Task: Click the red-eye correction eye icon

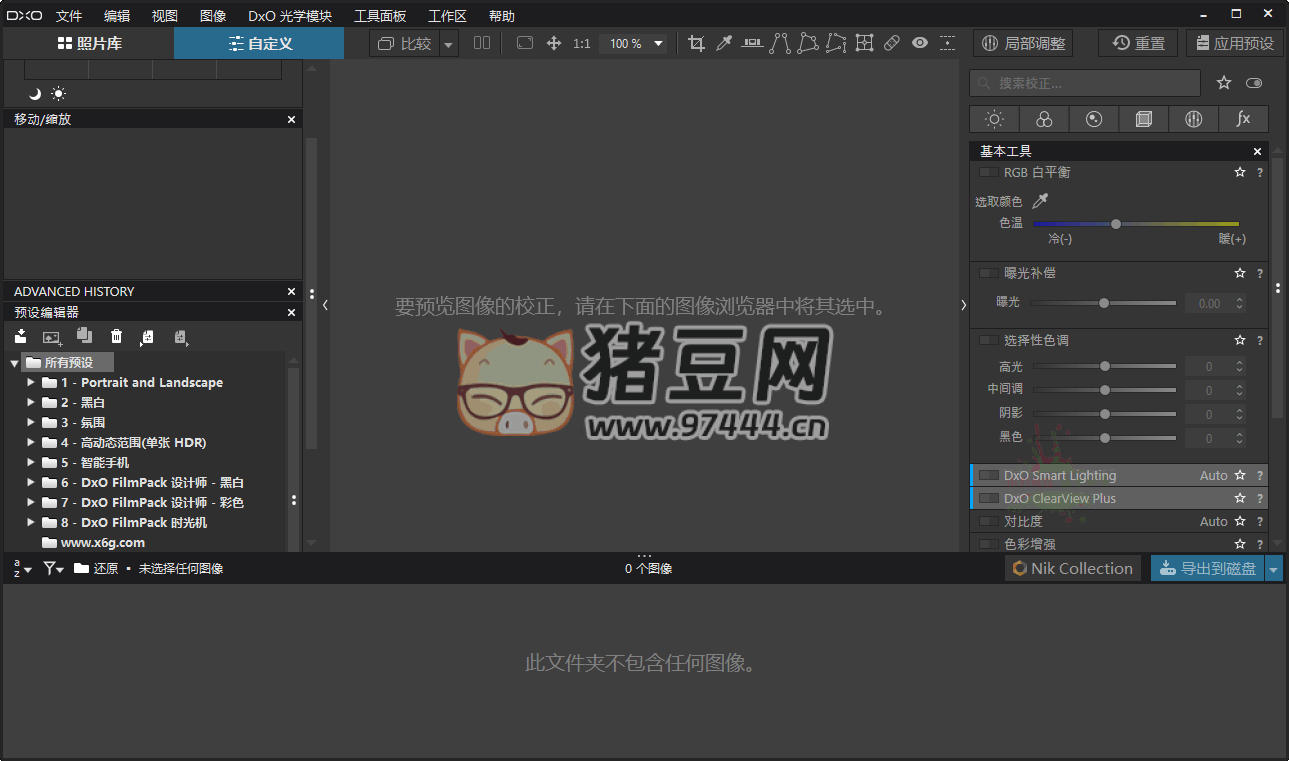Action: (x=920, y=43)
